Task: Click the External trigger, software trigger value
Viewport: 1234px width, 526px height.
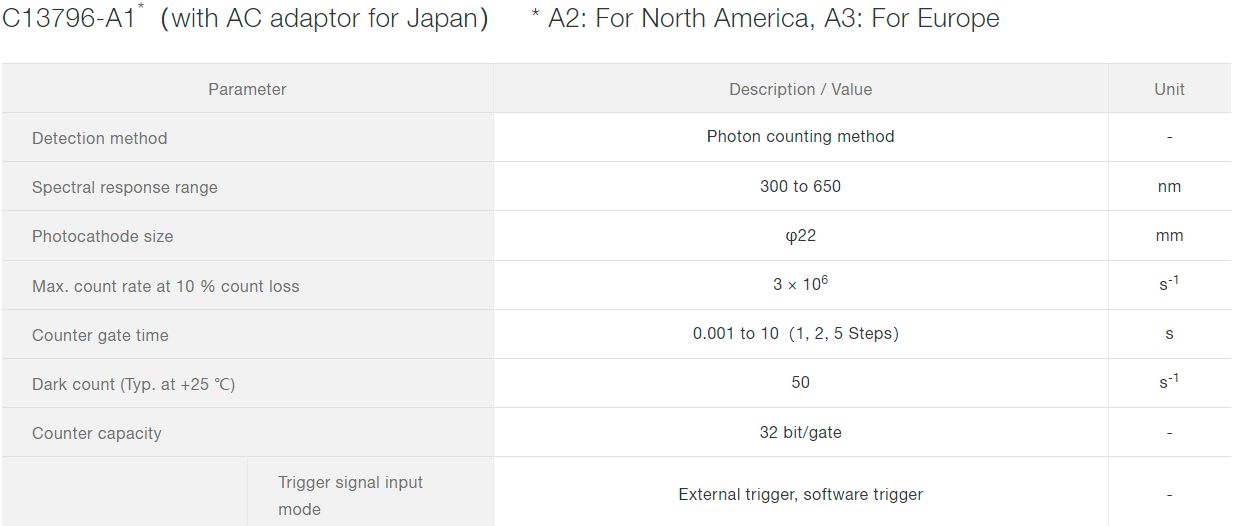Action: (800, 494)
